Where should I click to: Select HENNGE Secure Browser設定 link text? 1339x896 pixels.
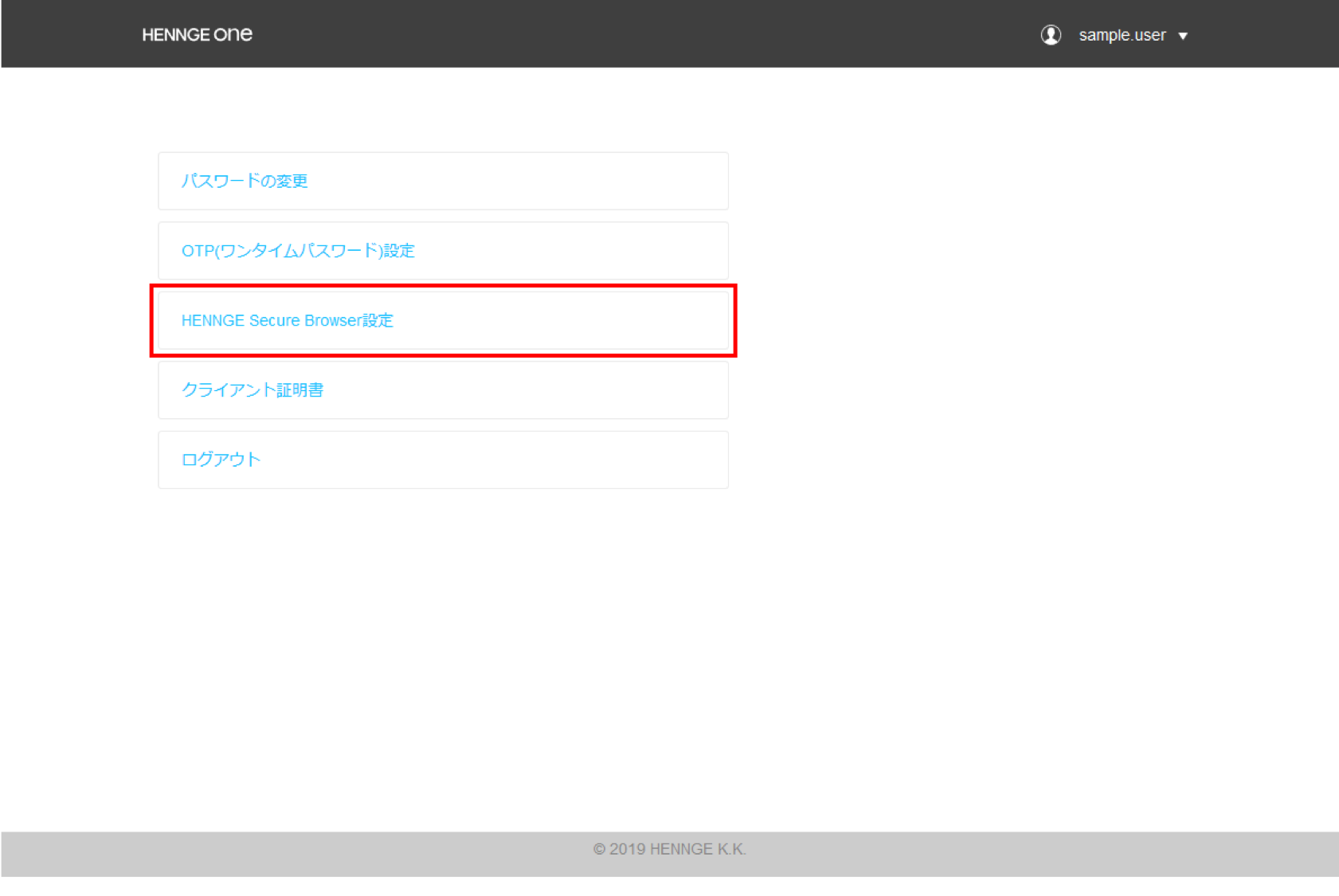pyautogui.click(x=287, y=320)
